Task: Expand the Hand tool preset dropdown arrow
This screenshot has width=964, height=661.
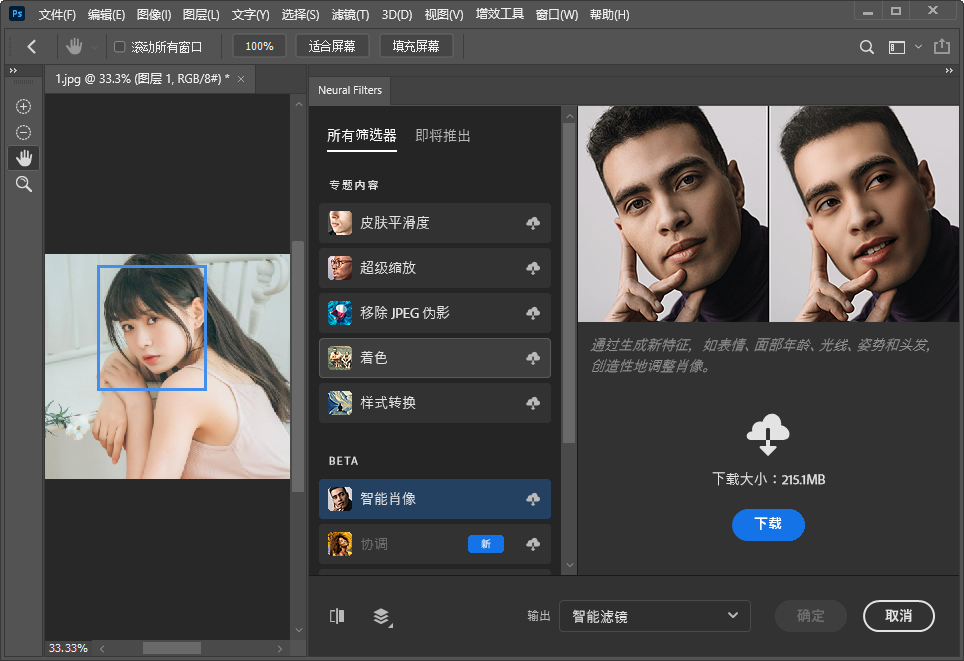Action: (95, 47)
